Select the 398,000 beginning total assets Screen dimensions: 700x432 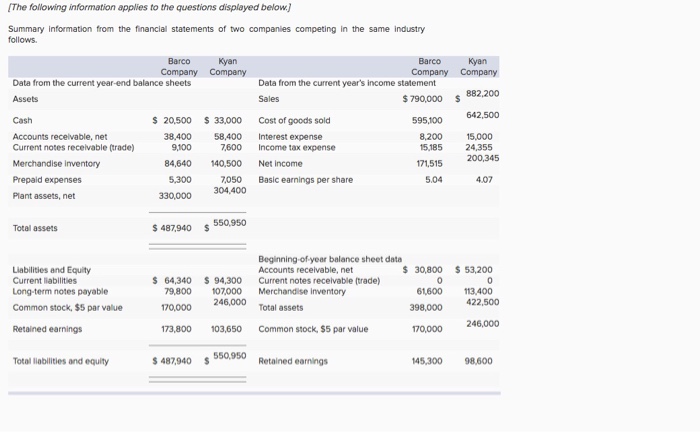pos(426,308)
